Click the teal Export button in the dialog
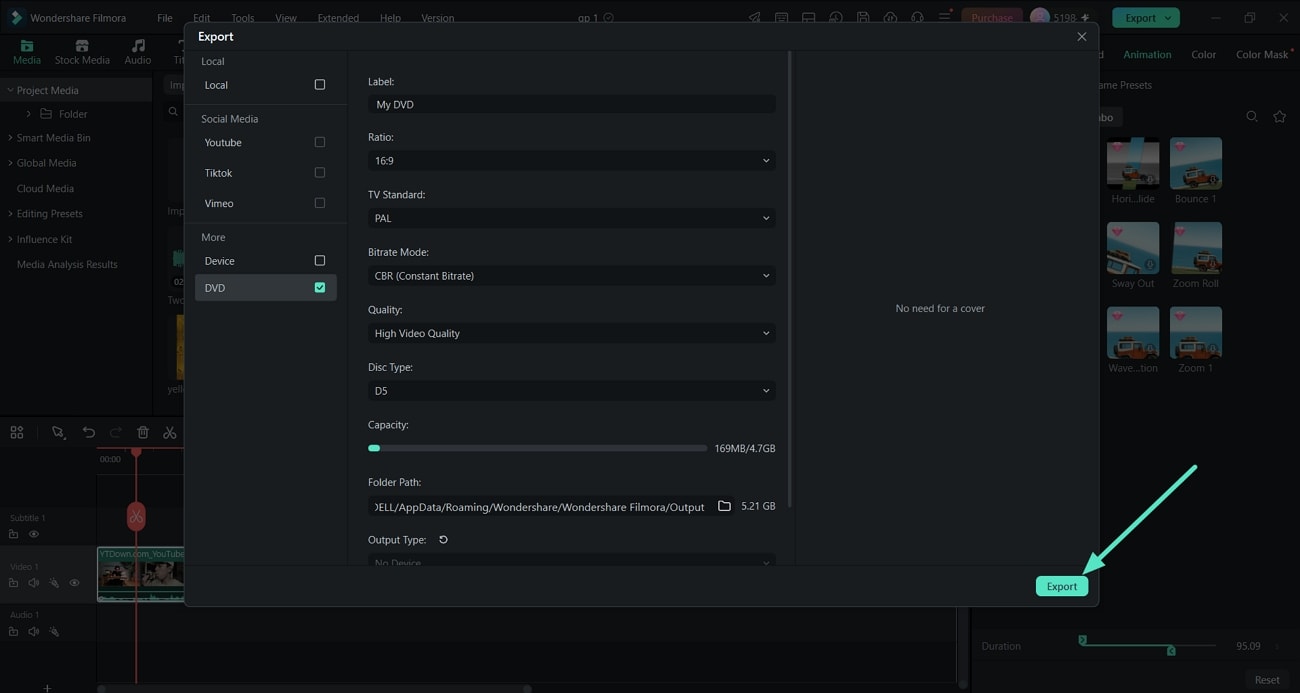 click(1061, 586)
